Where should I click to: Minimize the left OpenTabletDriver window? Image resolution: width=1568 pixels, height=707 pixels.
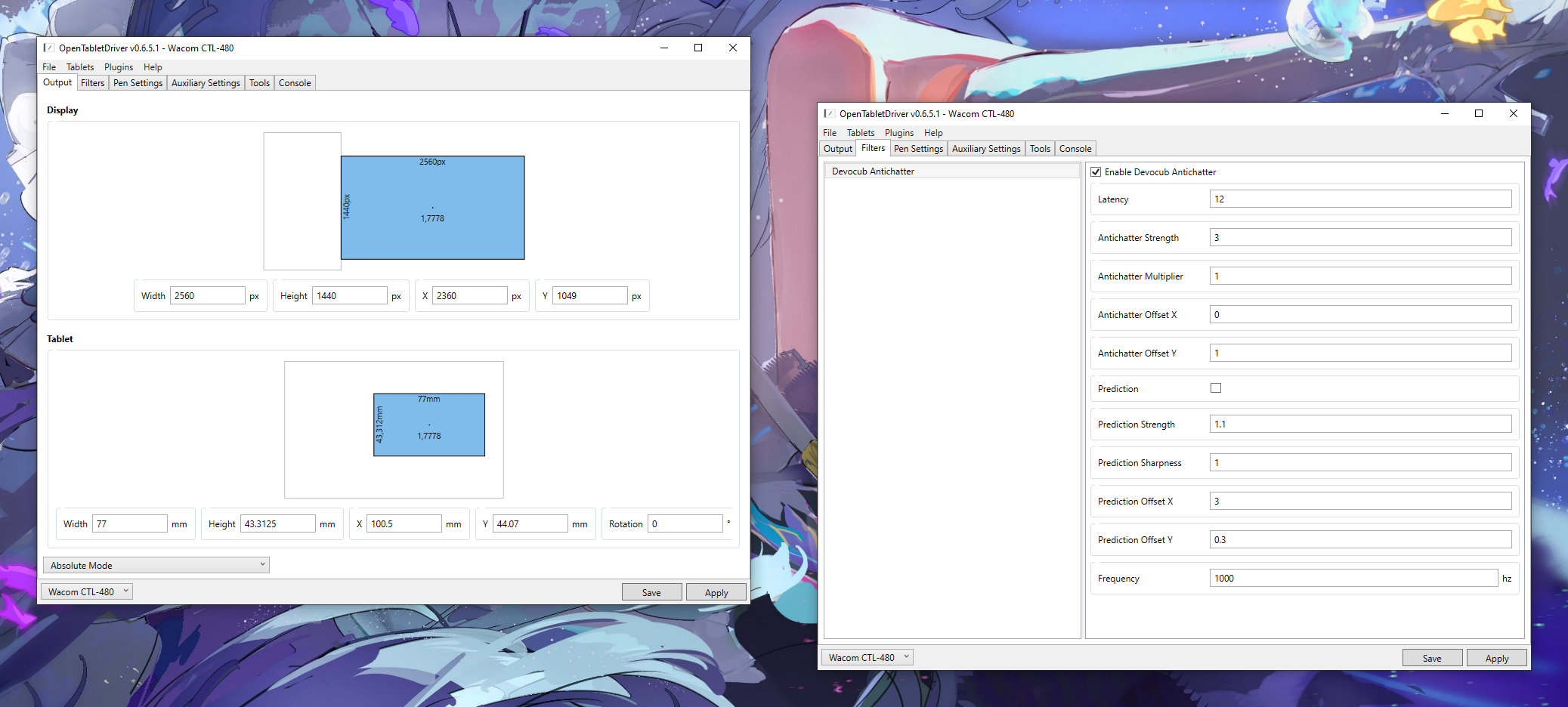663,48
